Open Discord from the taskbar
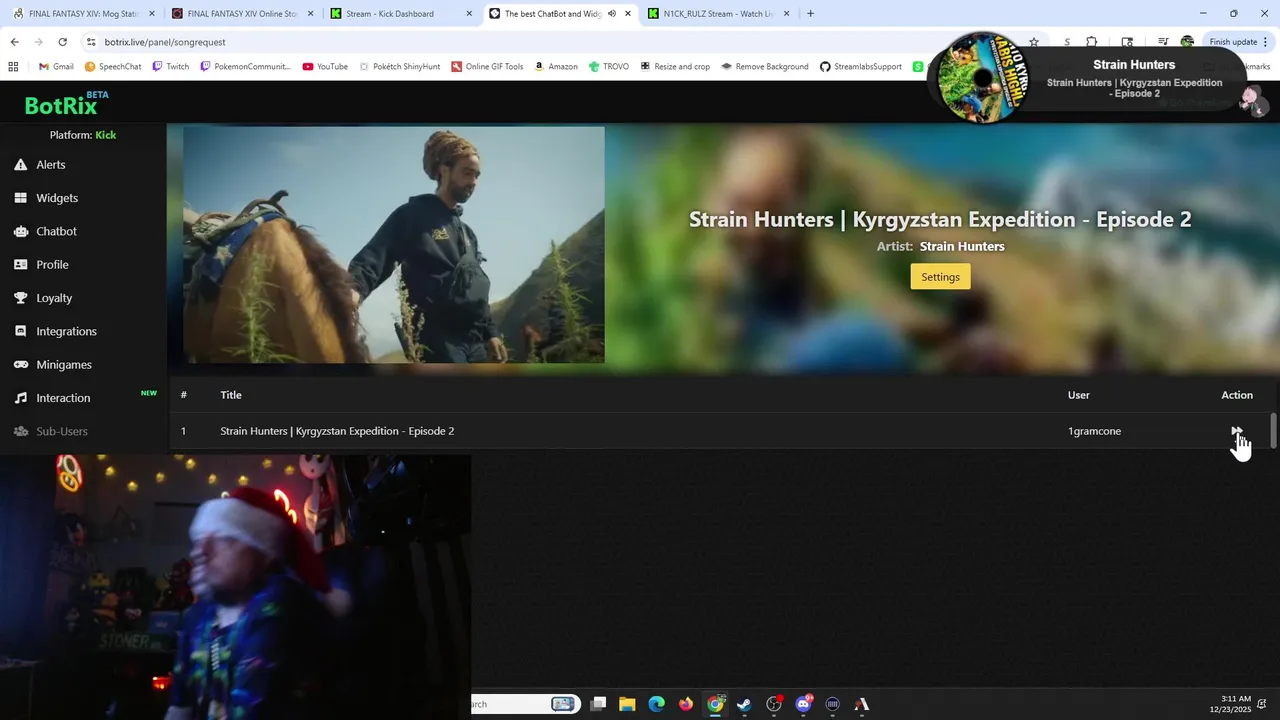1280x720 pixels. [803, 704]
